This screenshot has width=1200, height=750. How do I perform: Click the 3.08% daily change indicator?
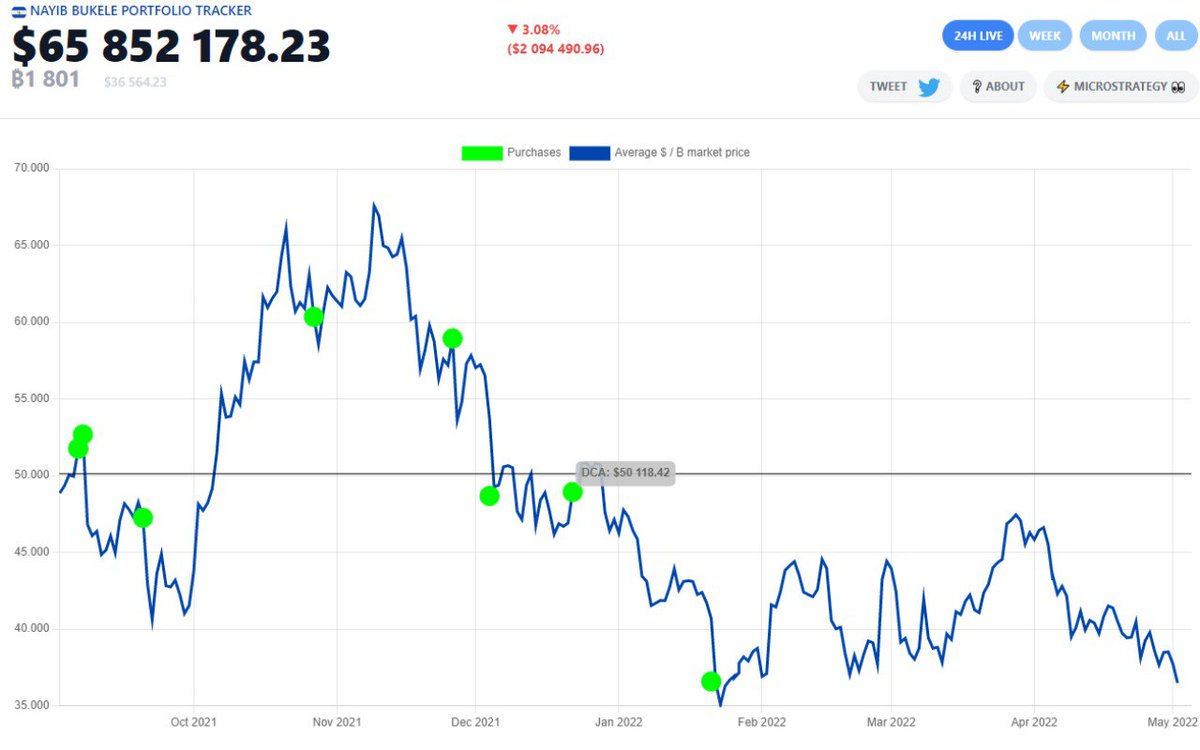pyautogui.click(x=535, y=30)
